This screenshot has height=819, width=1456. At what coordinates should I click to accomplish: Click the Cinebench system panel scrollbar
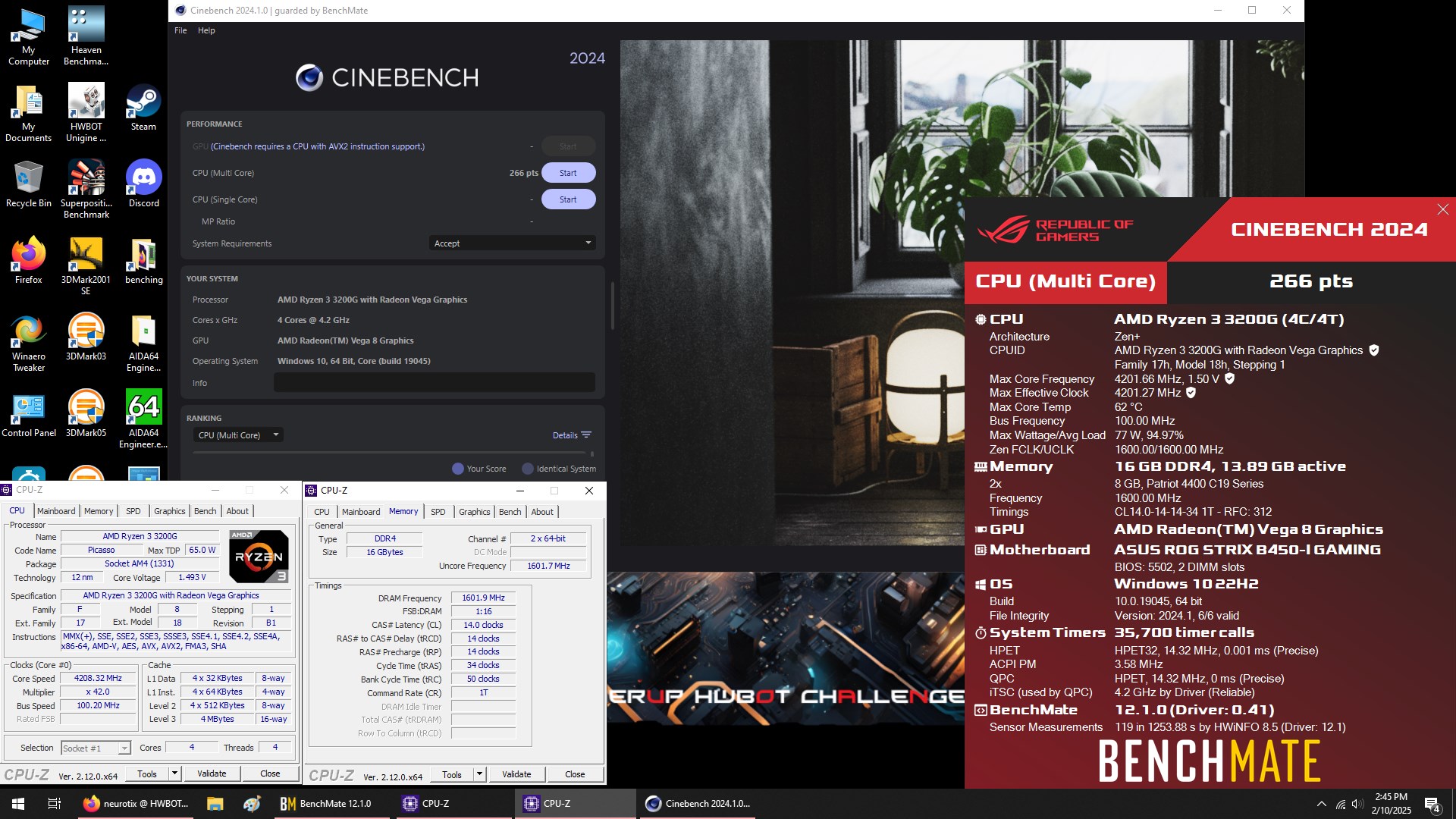click(x=612, y=305)
